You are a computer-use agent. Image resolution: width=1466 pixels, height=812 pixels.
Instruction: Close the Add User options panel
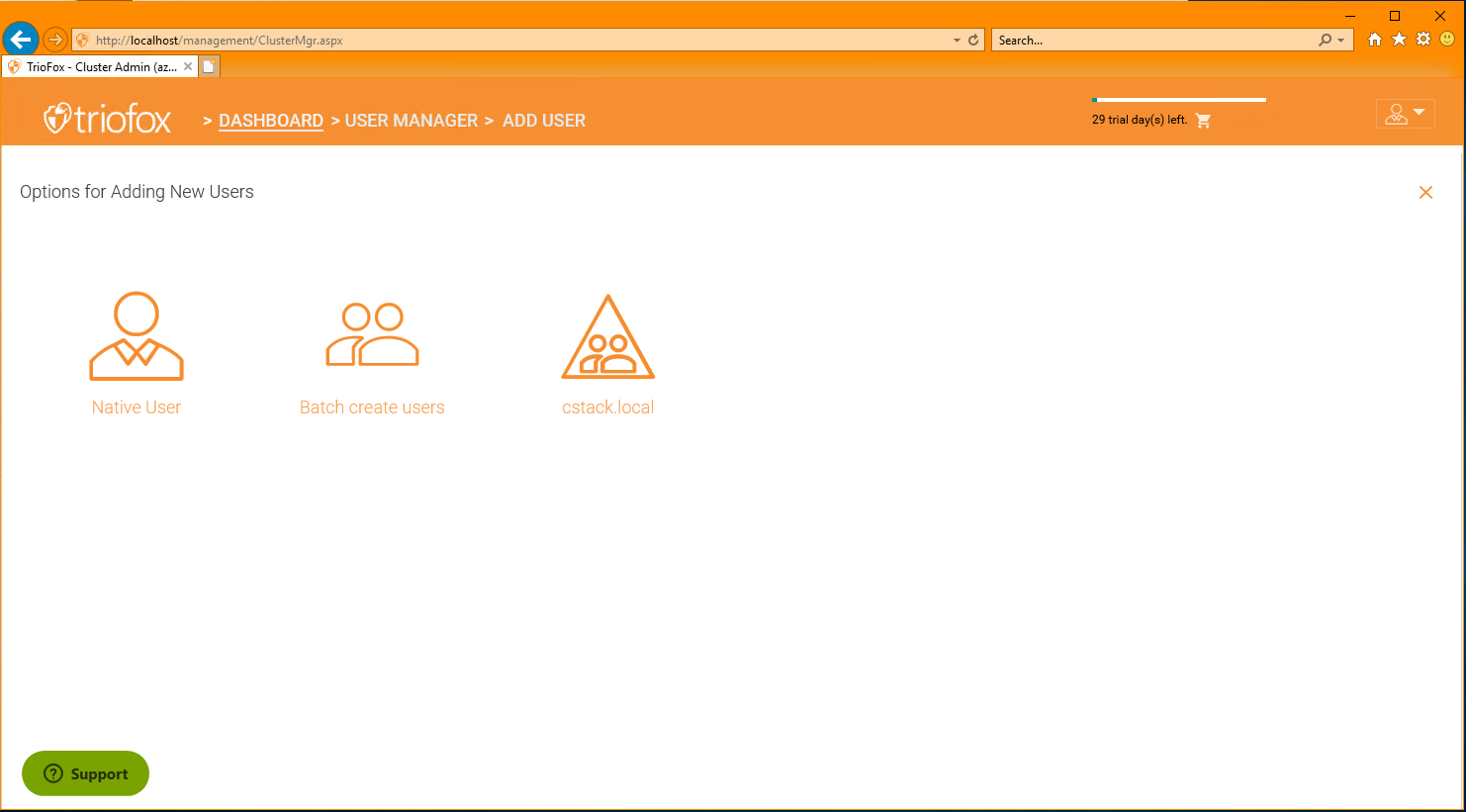[1425, 192]
